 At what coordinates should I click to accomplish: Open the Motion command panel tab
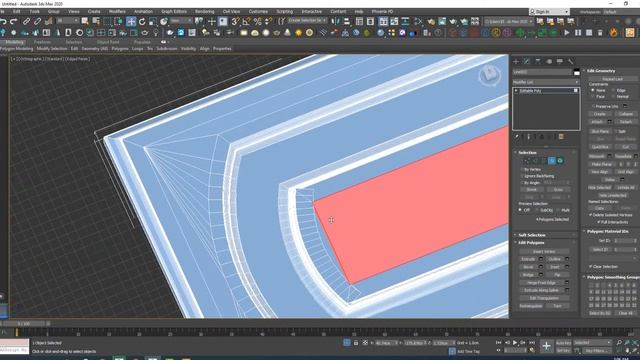click(x=549, y=61)
